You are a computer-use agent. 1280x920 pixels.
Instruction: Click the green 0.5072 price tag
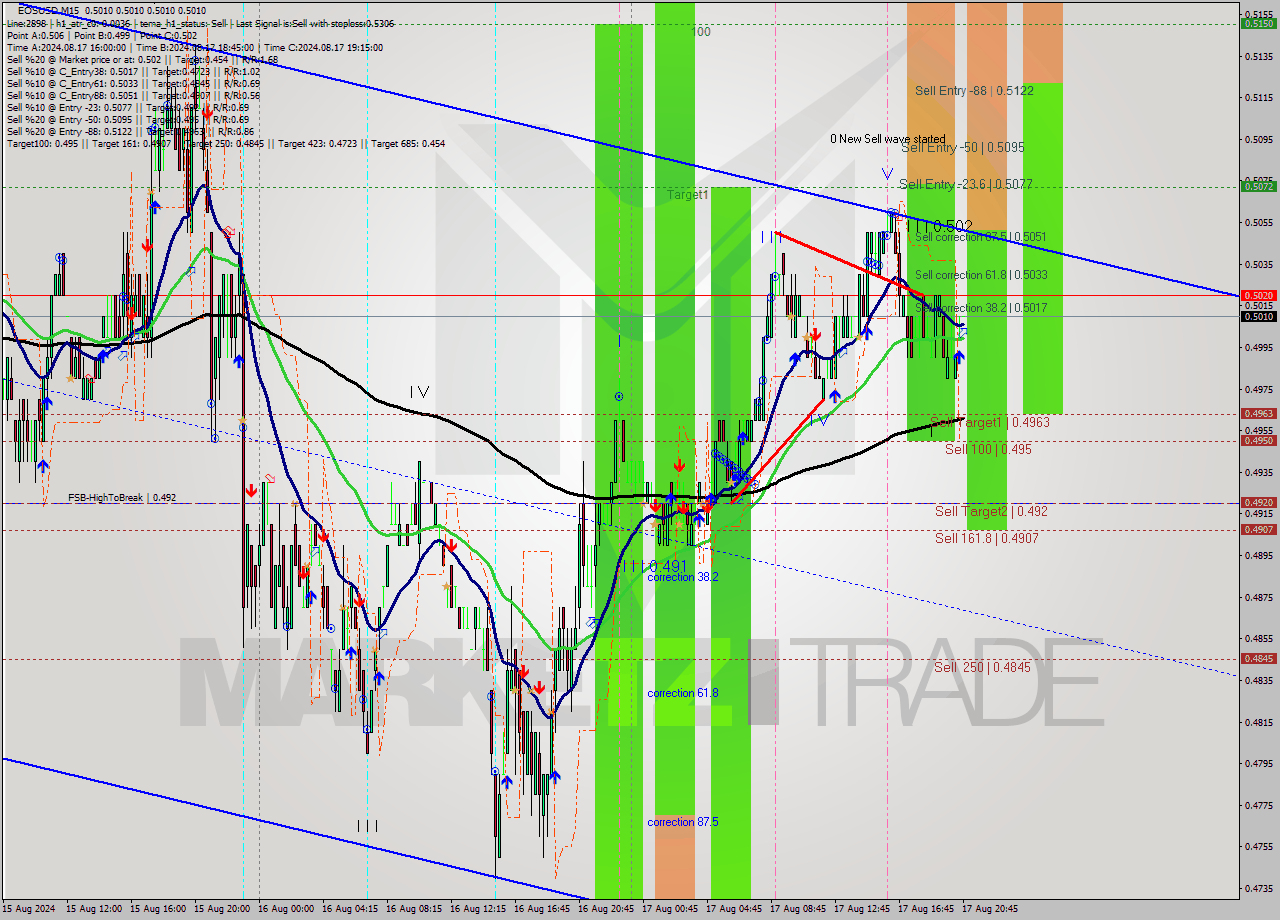click(1257, 186)
